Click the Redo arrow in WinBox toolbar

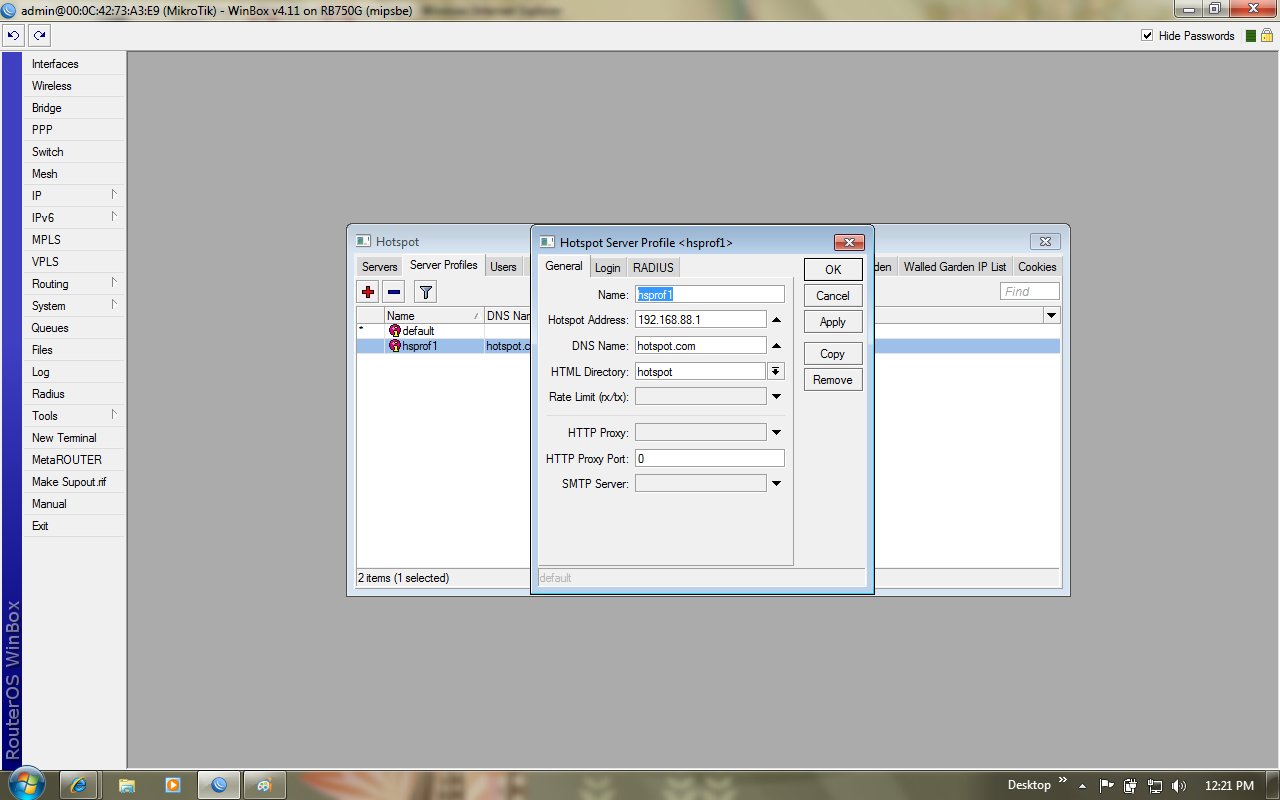click(39, 36)
